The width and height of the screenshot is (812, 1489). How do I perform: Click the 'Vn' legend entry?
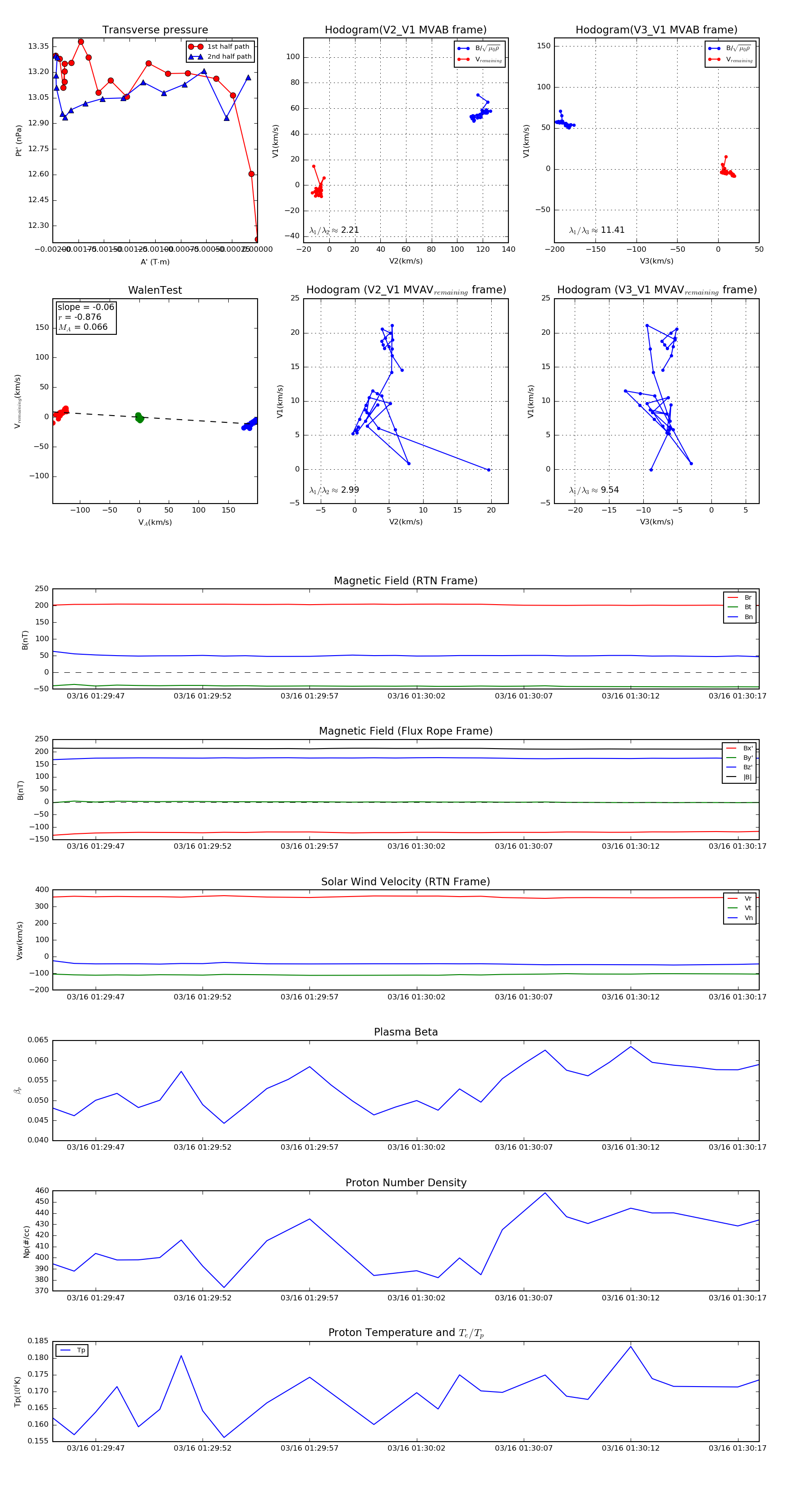click(740, 918)
